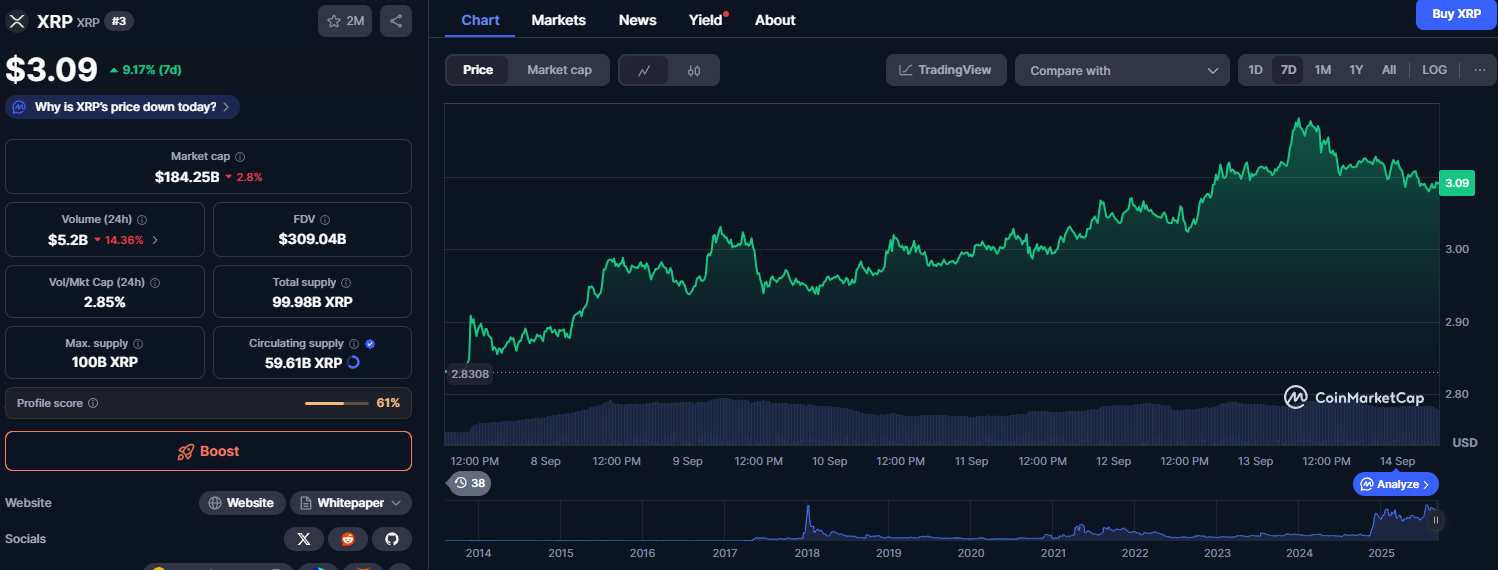The image size is (1498, 570).
Task: Switch to the About tab
Action: pyautogui.click(x=775, y=20)
